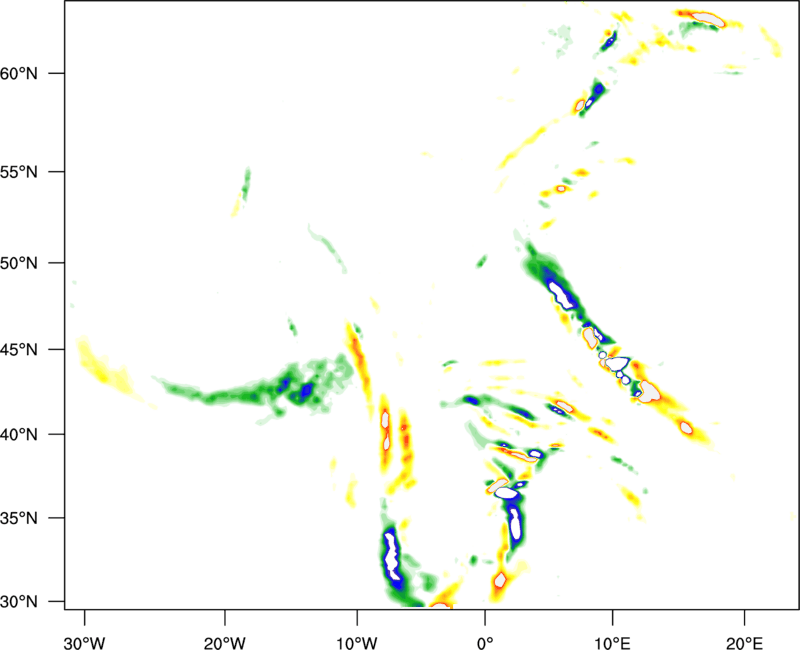Click the 55°N latitude label

click(x=19, y=172)
